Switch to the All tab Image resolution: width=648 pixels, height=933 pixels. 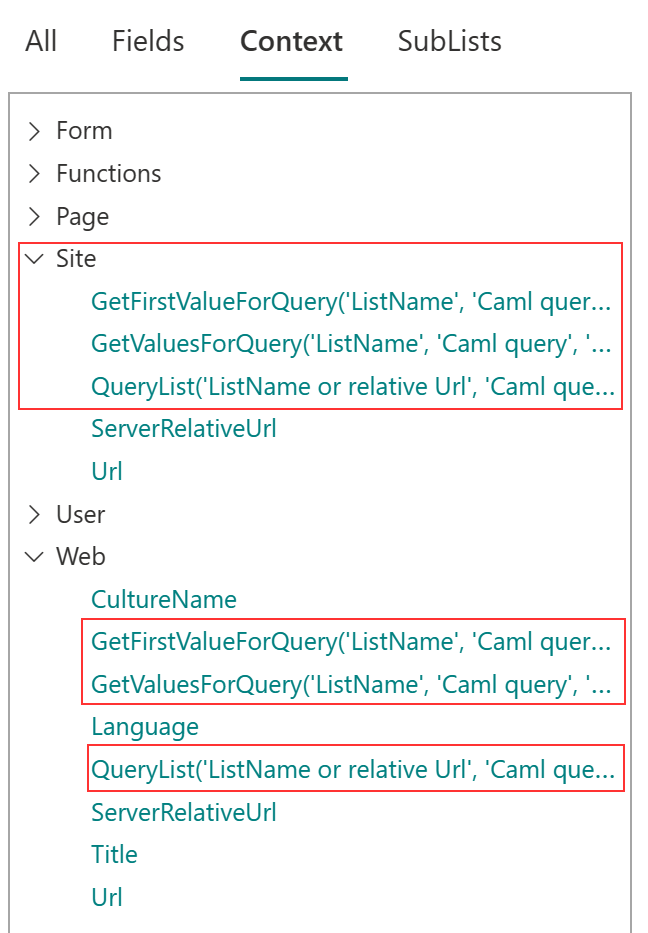[41, 41]
